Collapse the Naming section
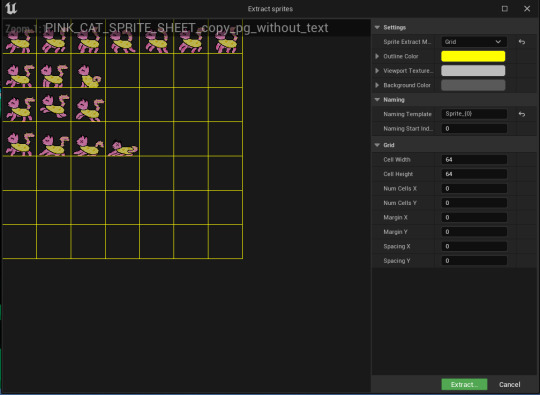This screenshot has height=395, width=540. coord(377,100)
